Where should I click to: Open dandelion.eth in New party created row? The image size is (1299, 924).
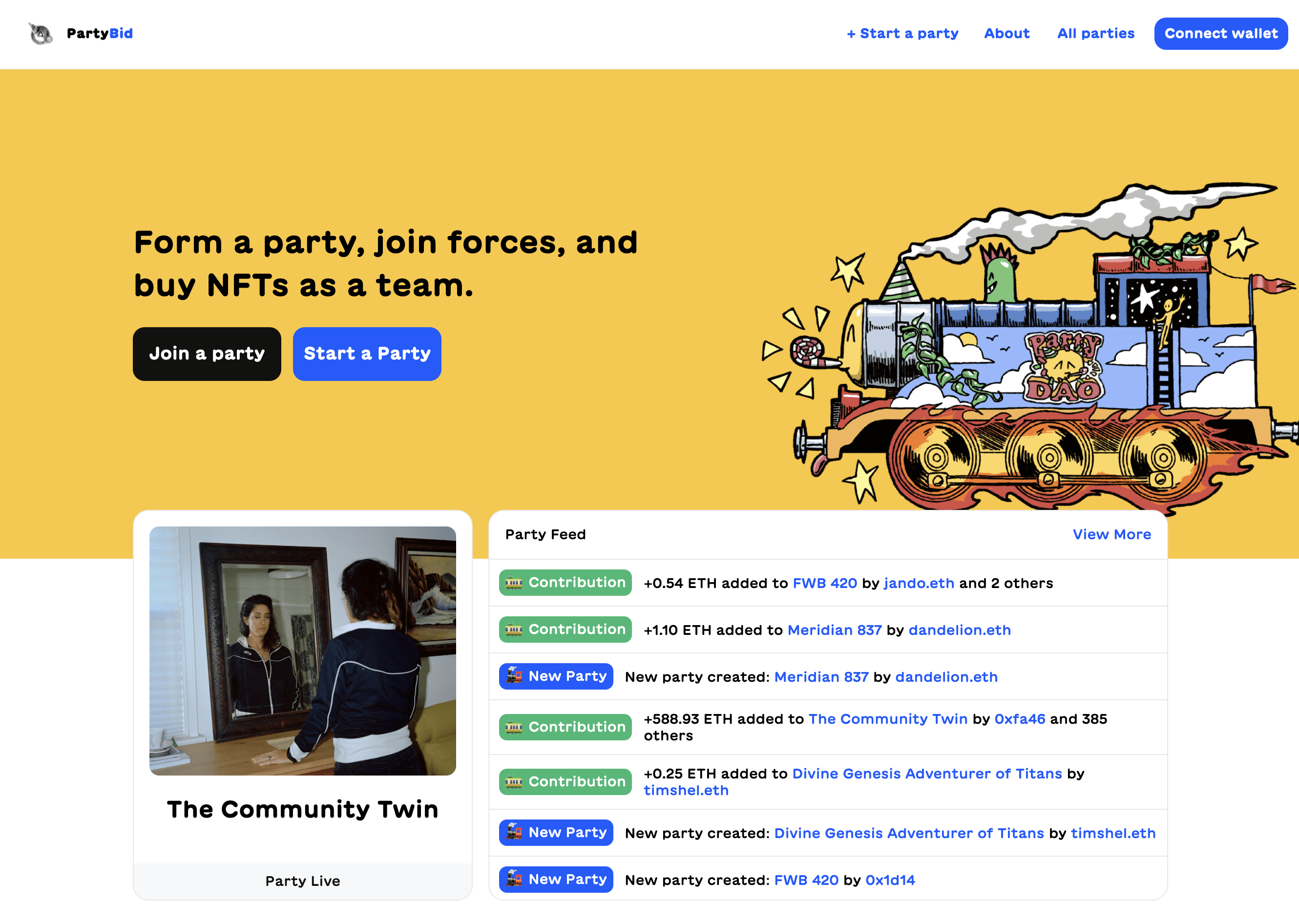tap(946, 677)
